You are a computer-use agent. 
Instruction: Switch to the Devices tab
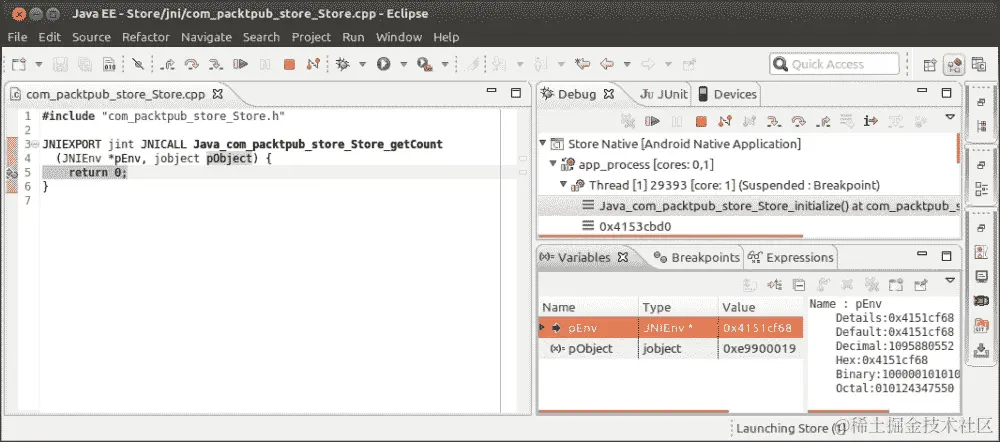click(728, 94)
